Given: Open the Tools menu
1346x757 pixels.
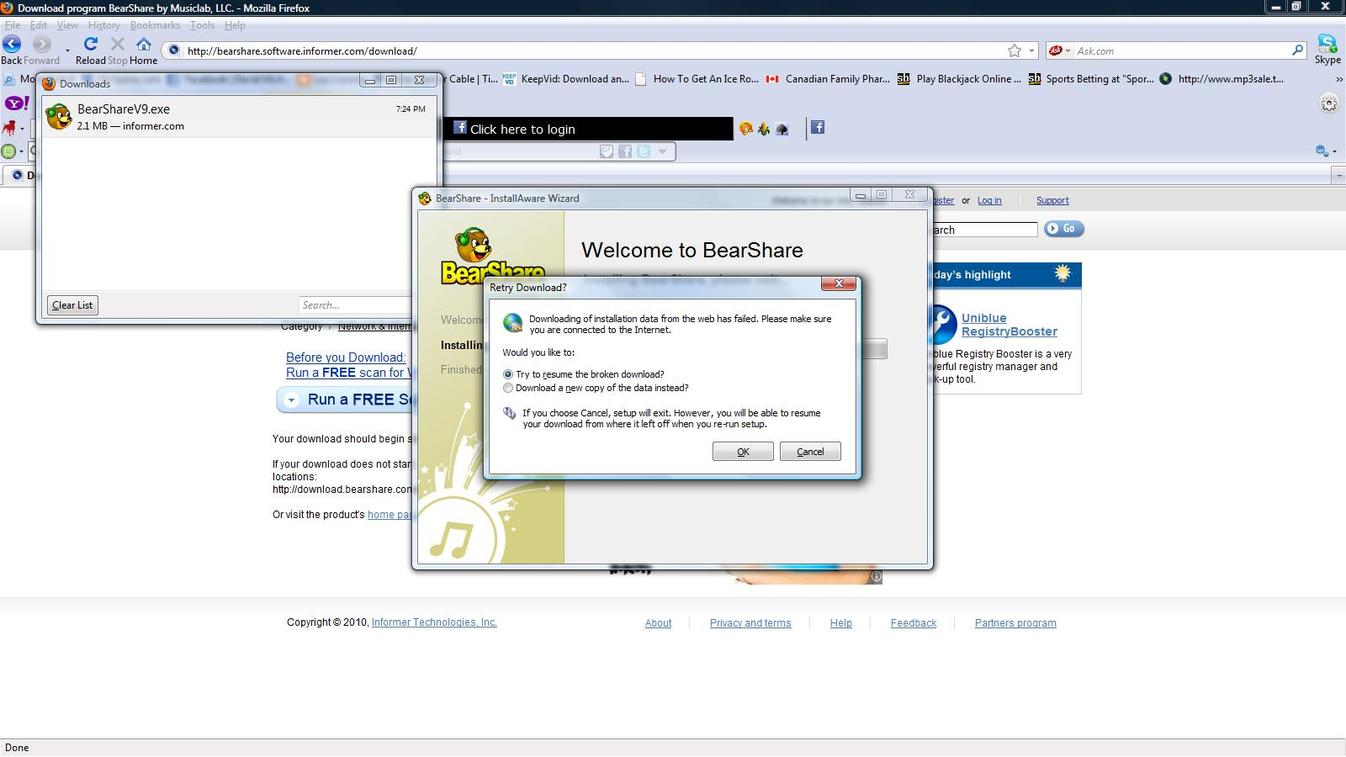Looking at the screenshot, I should pyautogui.click(x=202, y=25).
